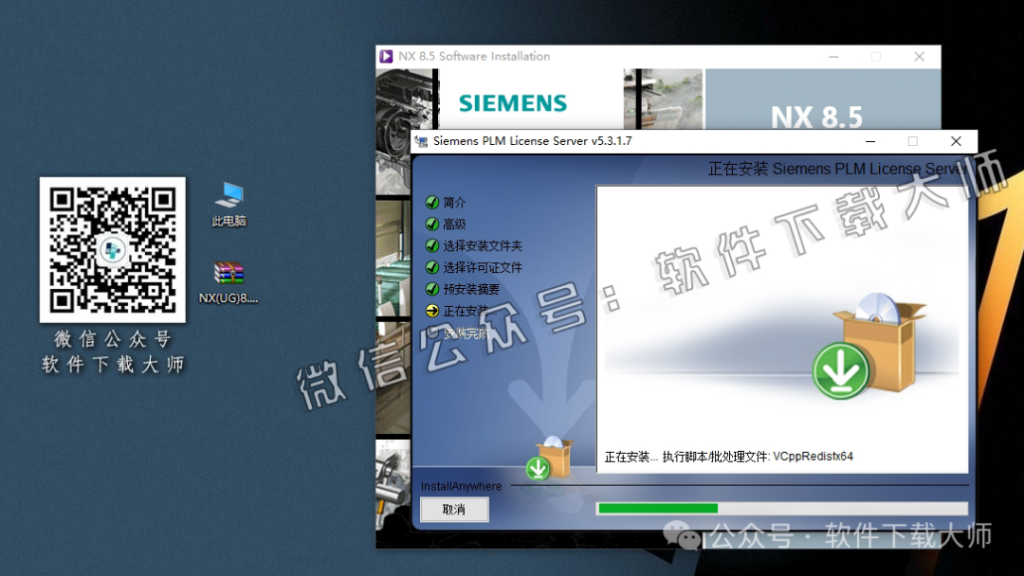The image size is (1024, 576).
Task: Click the WeChat logo inside the QR code
Action: pyautogui.click(x=112, y=250)
